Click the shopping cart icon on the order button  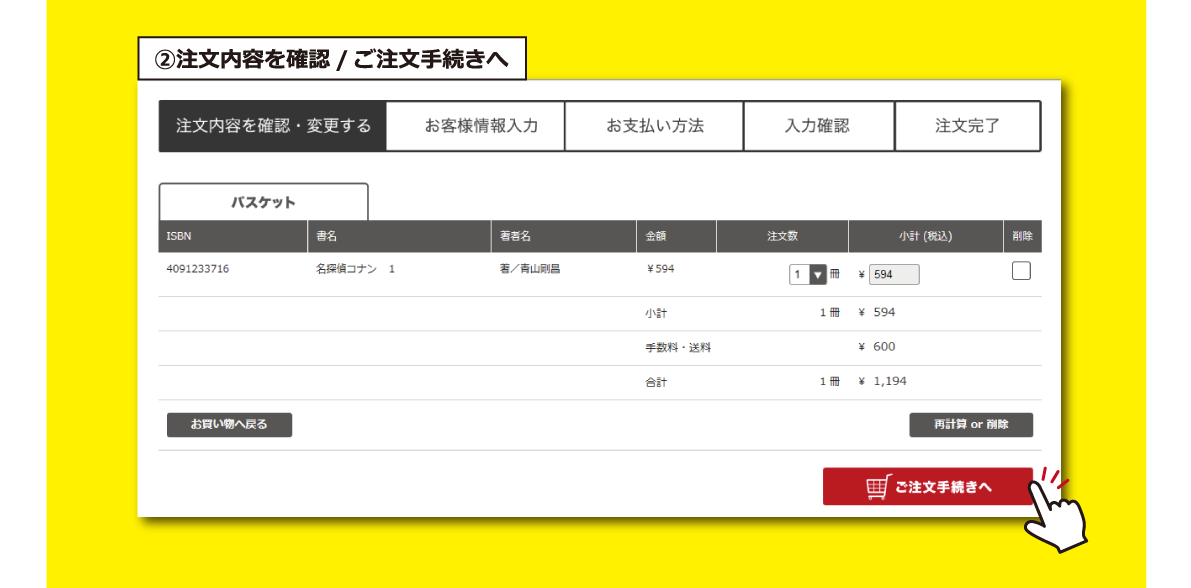coord(876,487)
